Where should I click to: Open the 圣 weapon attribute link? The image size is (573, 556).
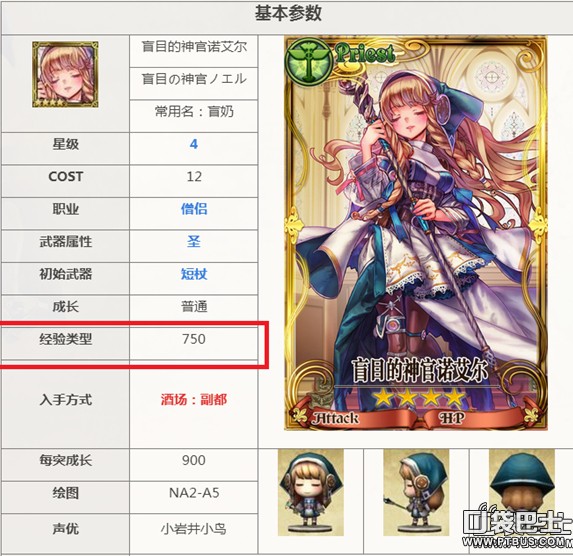click(x=194, y=241)
